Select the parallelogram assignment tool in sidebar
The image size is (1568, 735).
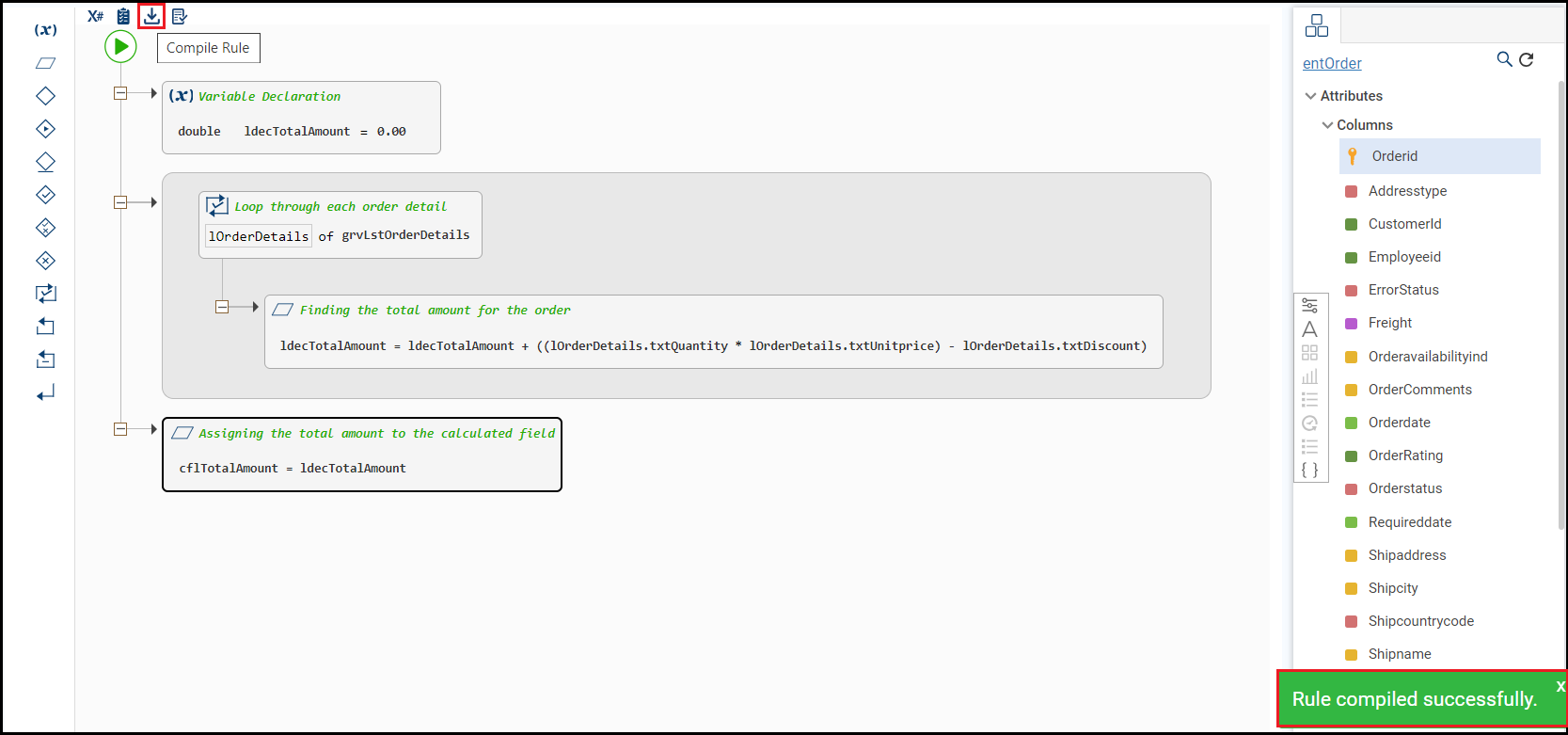point(45,63)
